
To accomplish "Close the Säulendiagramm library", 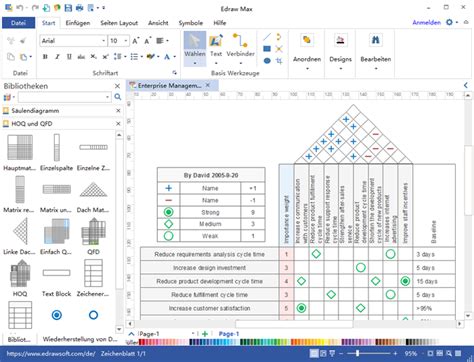I will tap(118, 111).
